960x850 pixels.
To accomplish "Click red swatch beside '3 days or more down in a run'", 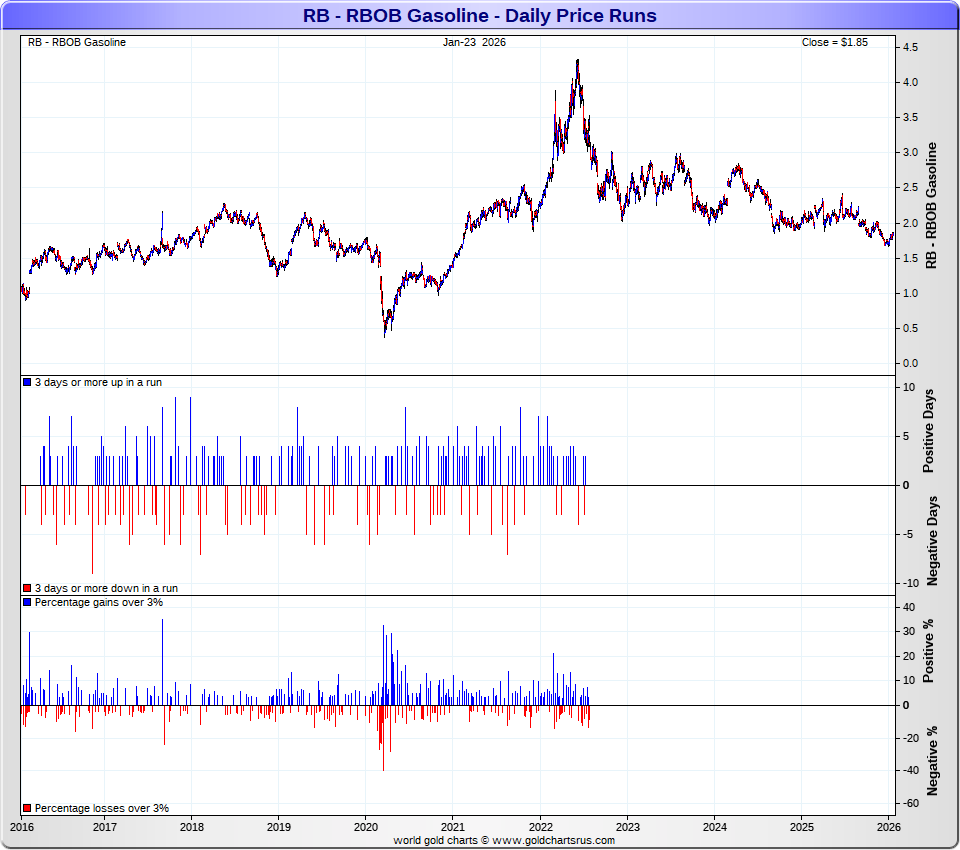I will pos(27,588).
